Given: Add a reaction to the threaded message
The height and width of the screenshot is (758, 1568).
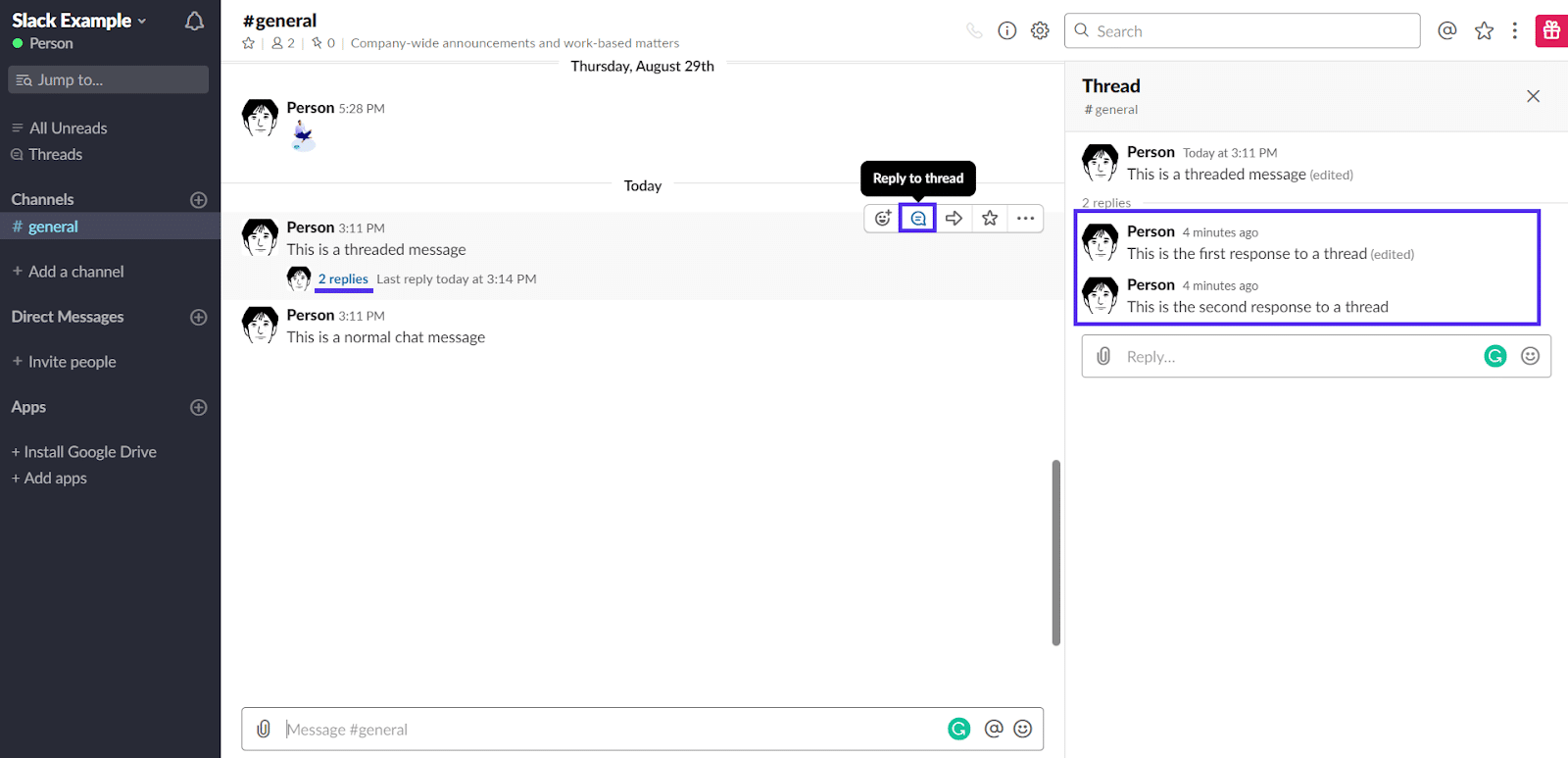Looking at the screenshot, I should pos(882,218).
